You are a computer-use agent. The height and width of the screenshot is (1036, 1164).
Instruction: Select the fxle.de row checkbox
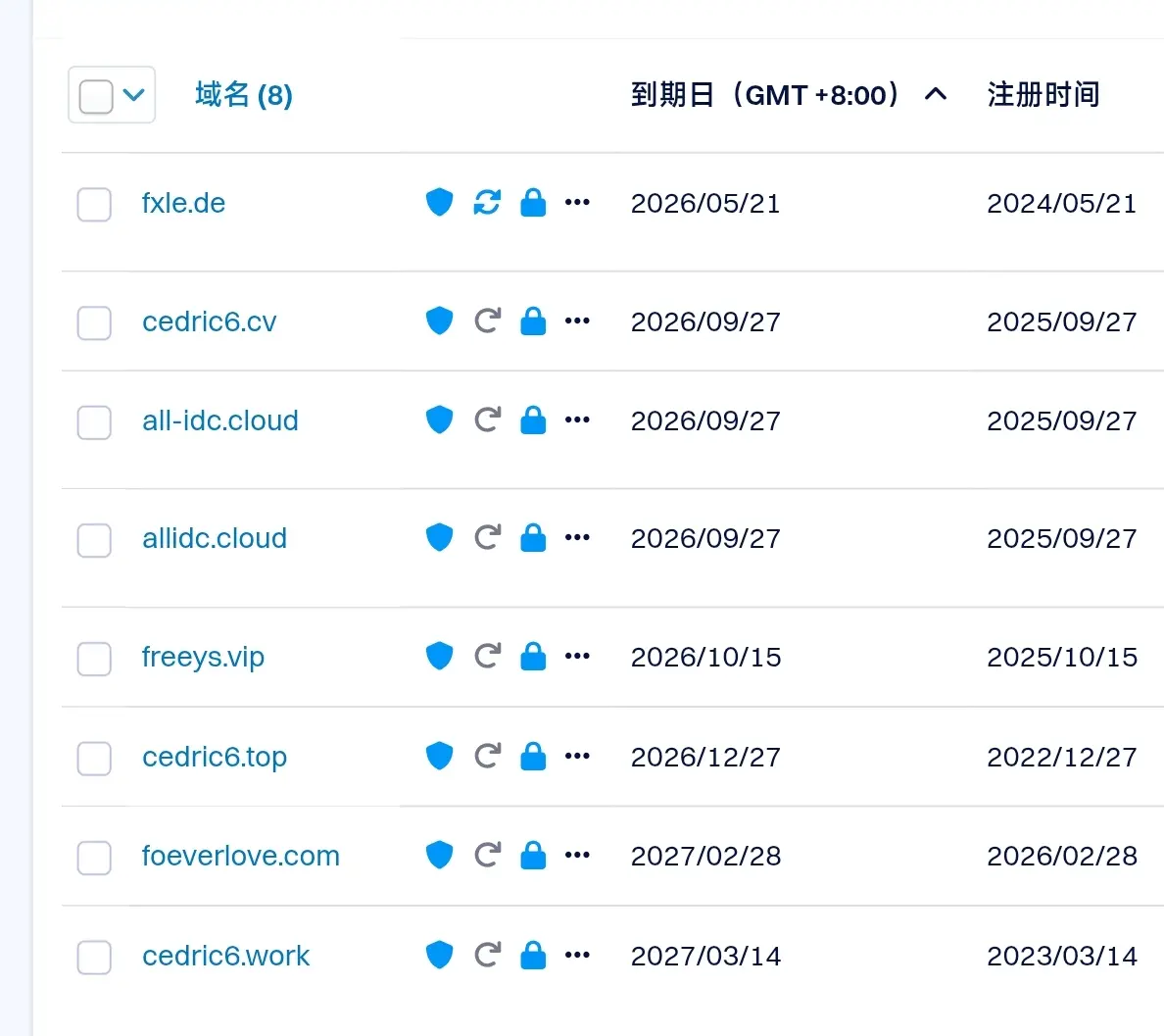coord(94,204)
